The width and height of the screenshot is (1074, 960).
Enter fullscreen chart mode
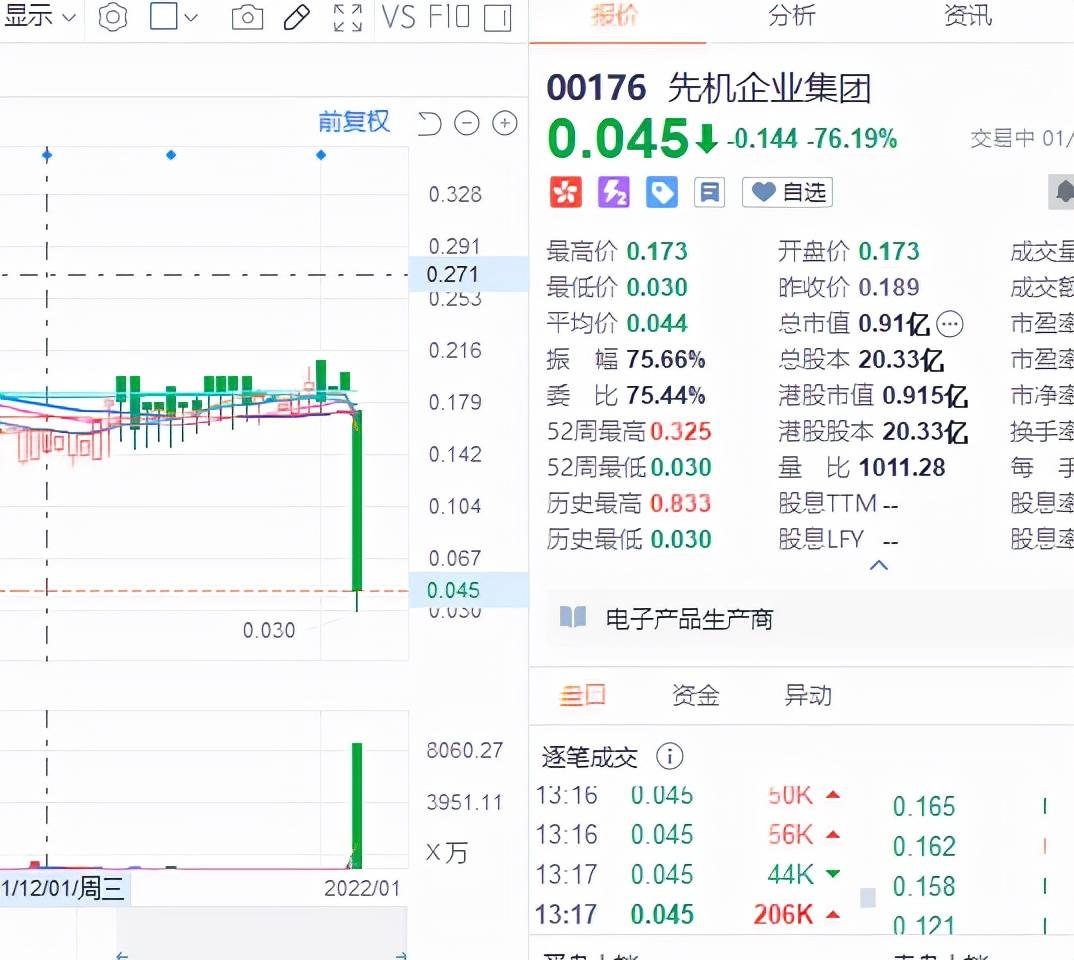click(x=347, y=17)
